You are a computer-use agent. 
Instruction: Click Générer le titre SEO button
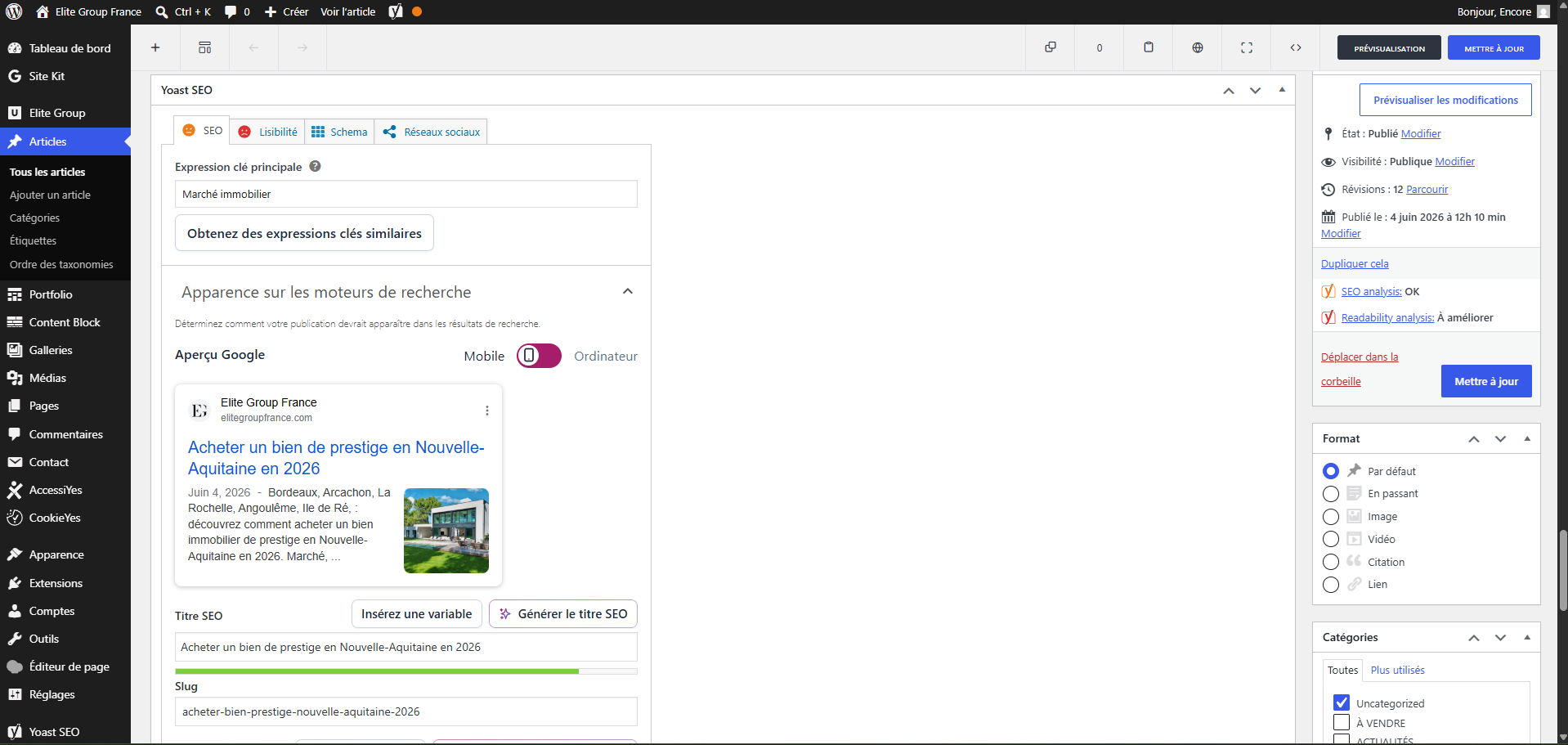coord(563,614)
